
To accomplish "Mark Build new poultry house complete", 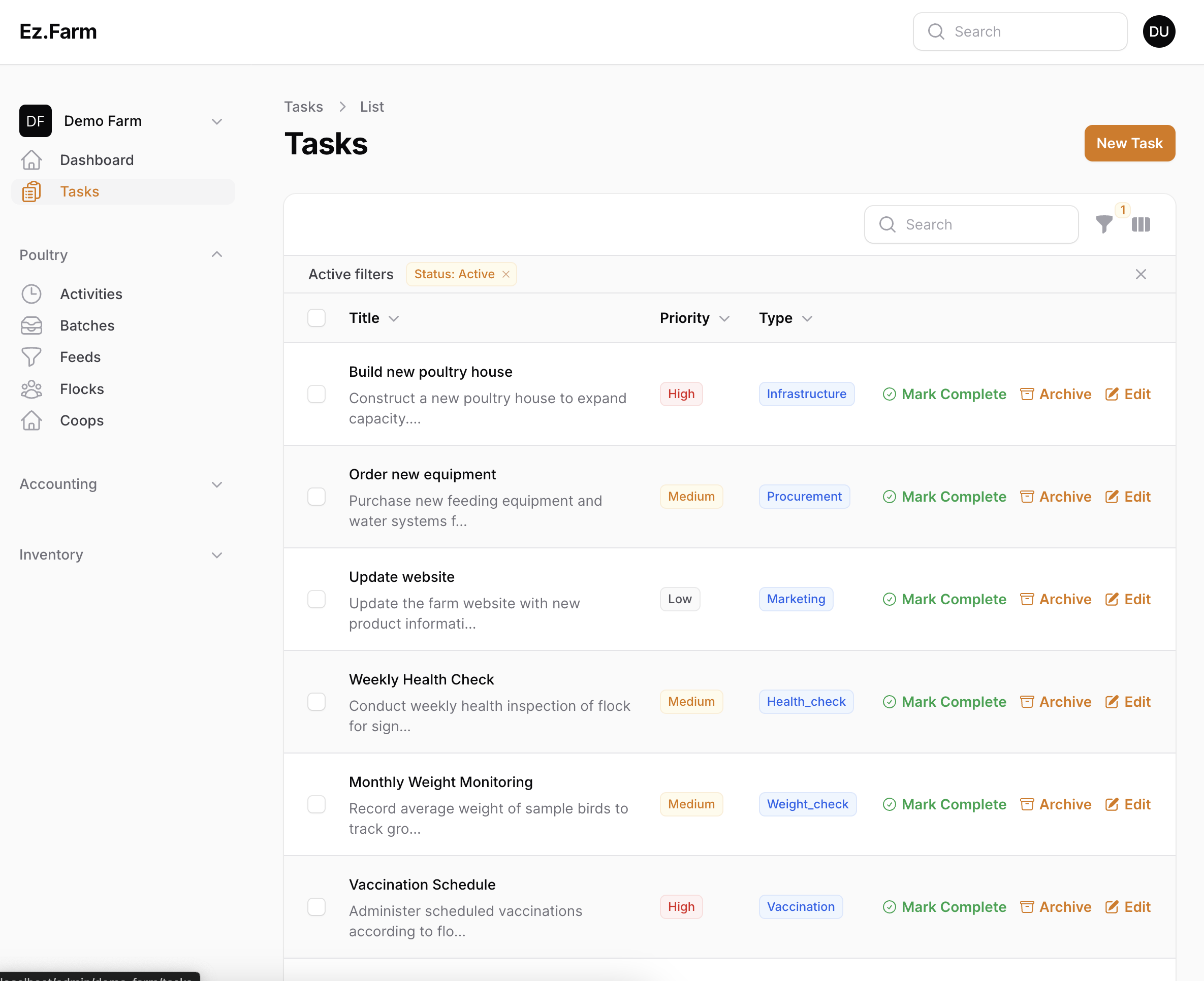I will point(944,394).
